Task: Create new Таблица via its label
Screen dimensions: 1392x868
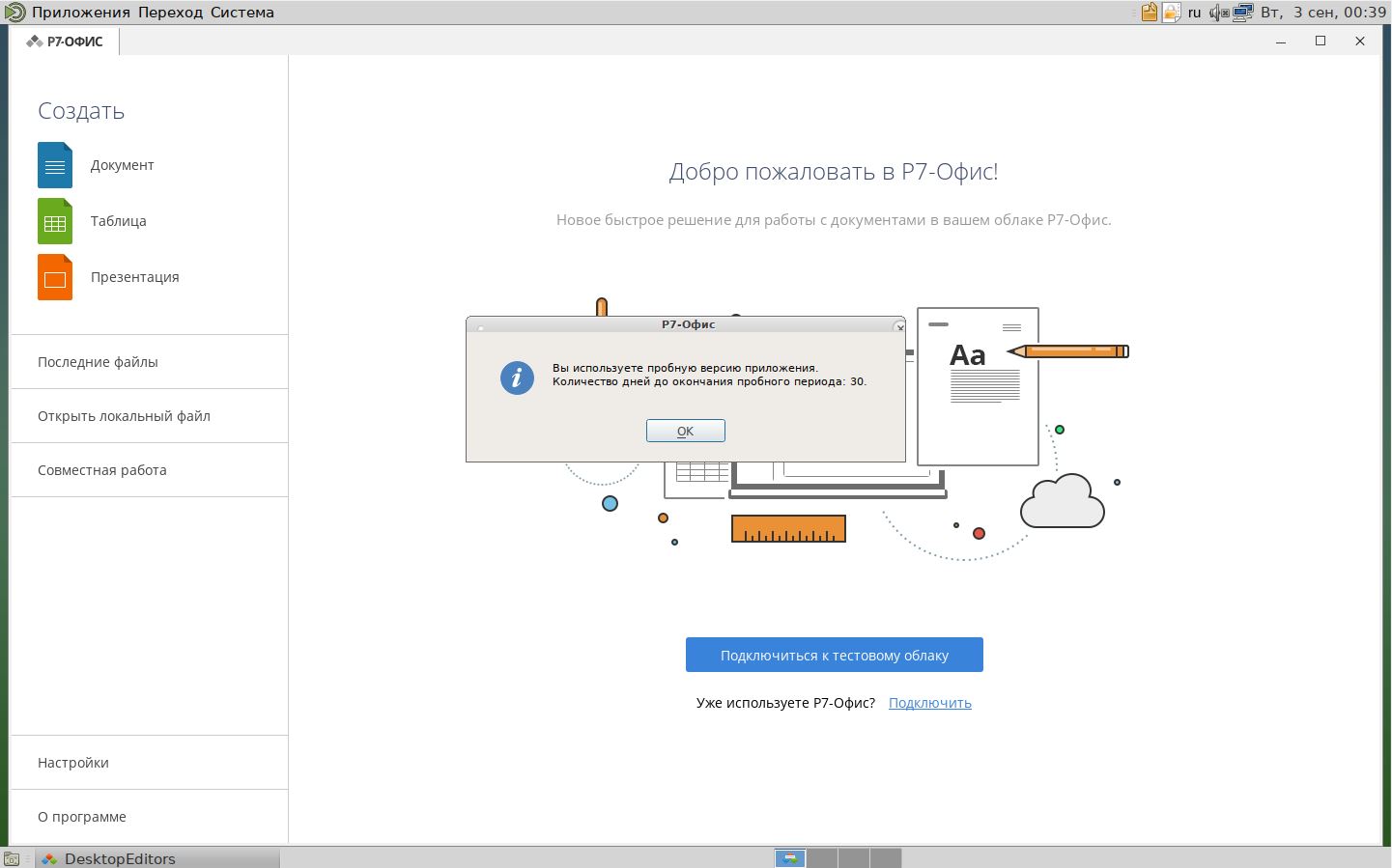Action: (x=118, y=221)
